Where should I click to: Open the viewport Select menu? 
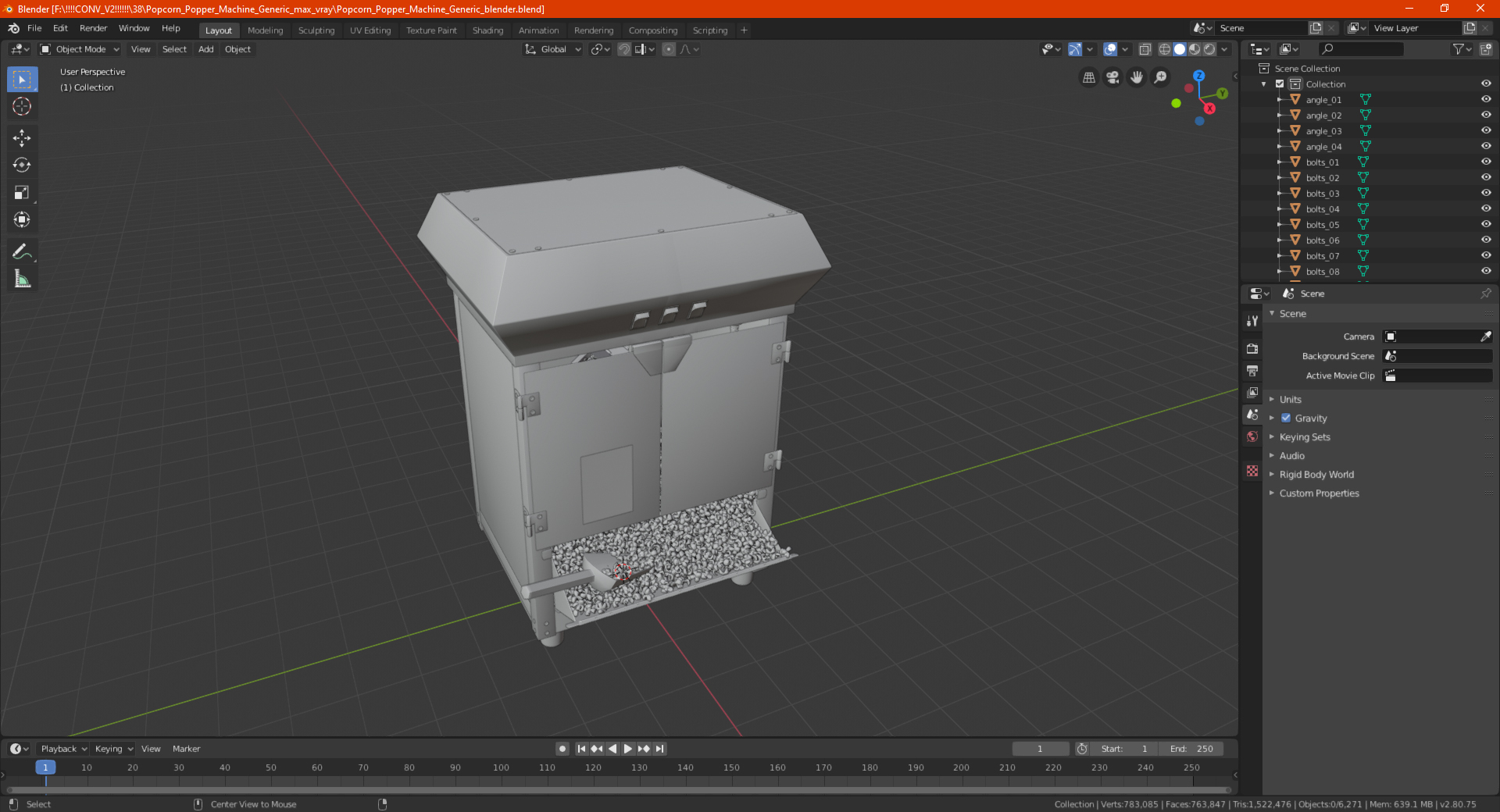[174, 49]
